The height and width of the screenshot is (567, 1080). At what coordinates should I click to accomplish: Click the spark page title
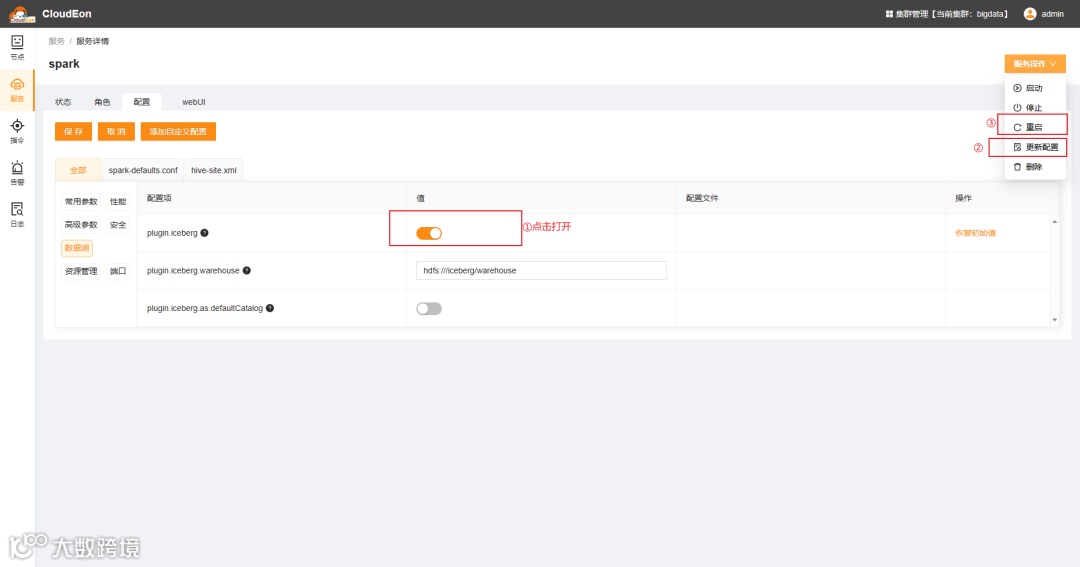click(x=64, y=64)
